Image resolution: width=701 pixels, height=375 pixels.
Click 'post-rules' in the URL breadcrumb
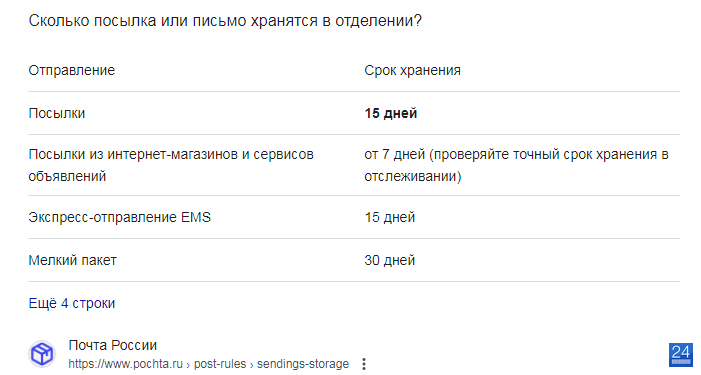point(220,364)
